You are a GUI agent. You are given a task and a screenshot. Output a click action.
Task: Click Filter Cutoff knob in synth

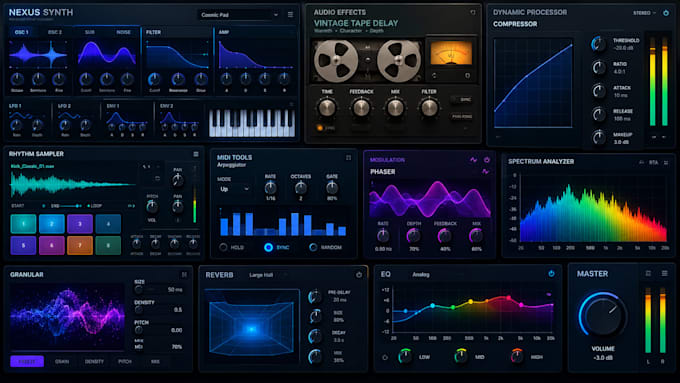[154, 79]
